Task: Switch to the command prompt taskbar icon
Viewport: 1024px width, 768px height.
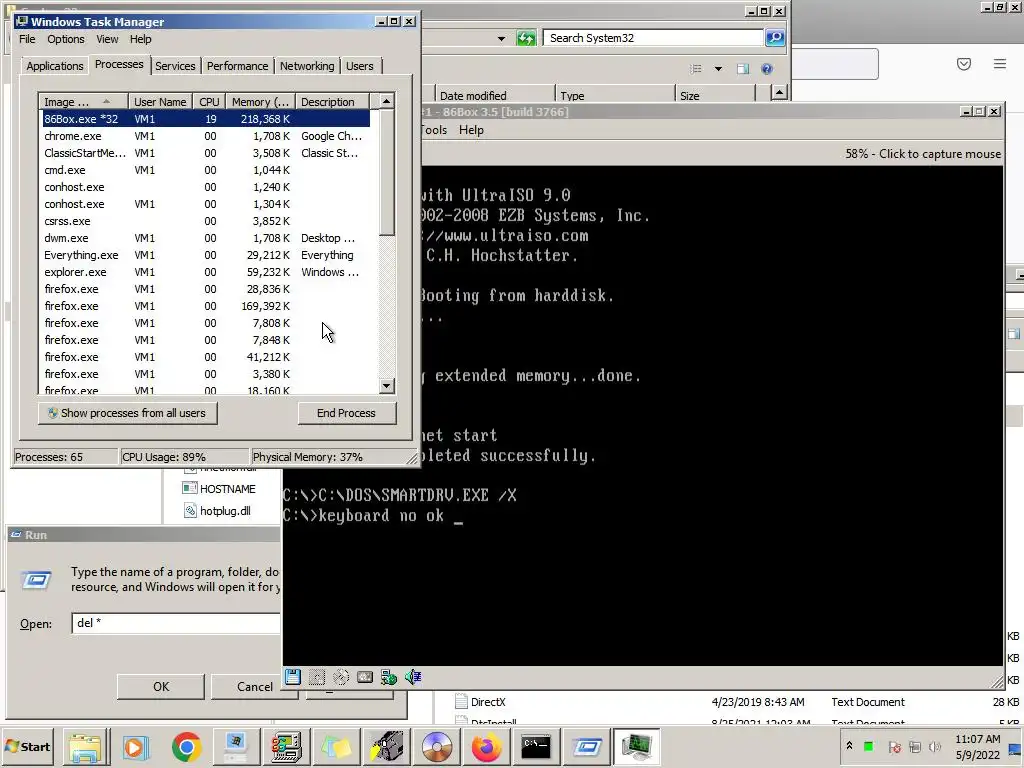Action: [536, 746]
